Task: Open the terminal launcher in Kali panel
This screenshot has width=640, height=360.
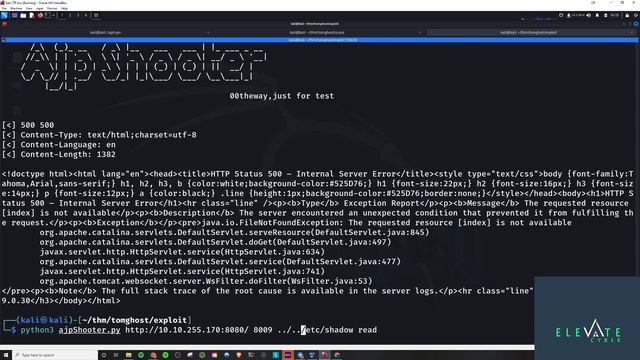Action: coord(48,16)
